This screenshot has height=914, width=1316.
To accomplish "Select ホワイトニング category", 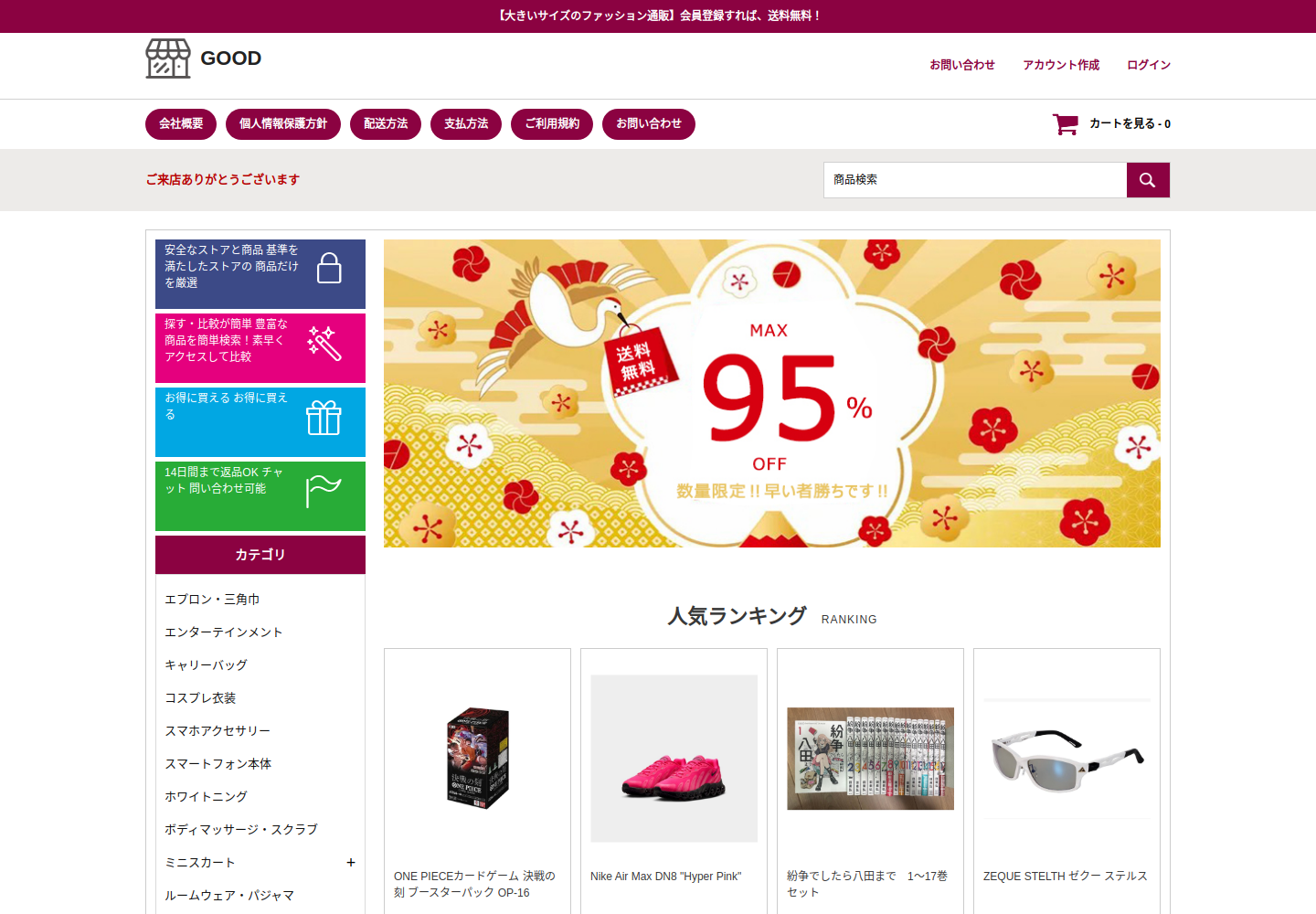I will point(206,797).
